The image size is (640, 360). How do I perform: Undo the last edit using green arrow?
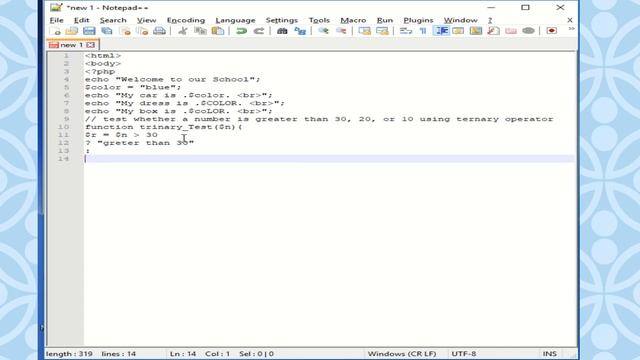click(241, 31)
